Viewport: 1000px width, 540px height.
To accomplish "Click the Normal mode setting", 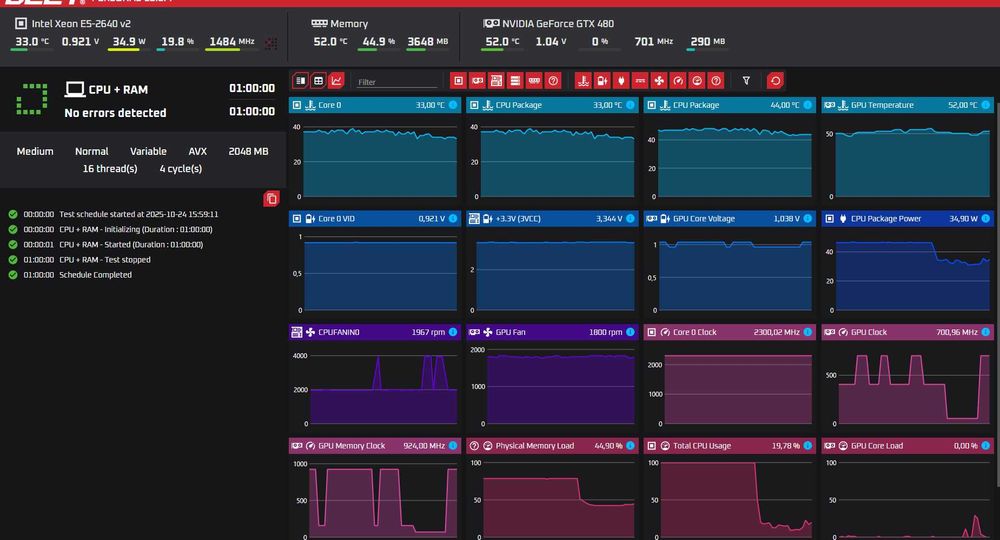I will point(91,151).
